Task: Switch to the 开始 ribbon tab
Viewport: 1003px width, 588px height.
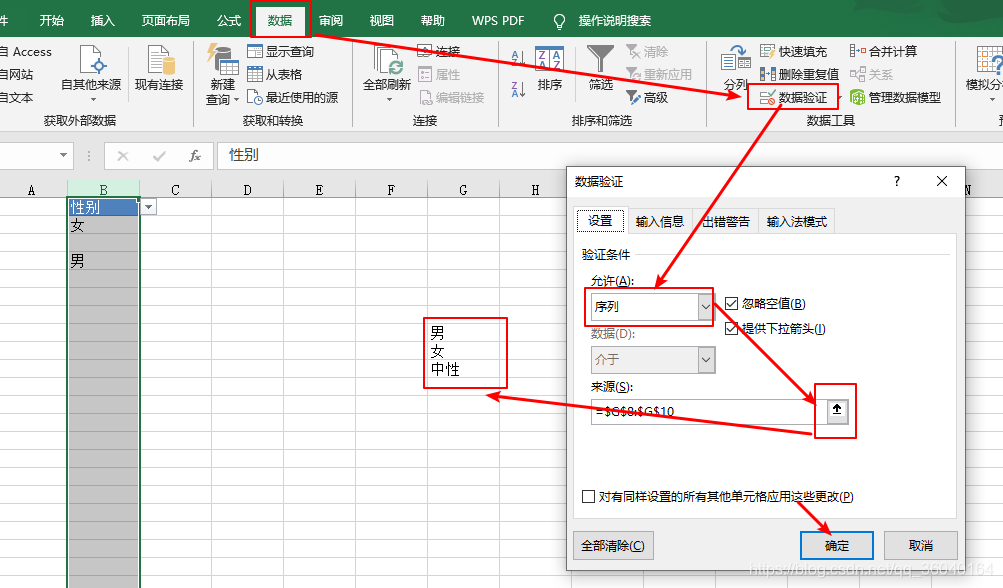Action: [51, 20]
